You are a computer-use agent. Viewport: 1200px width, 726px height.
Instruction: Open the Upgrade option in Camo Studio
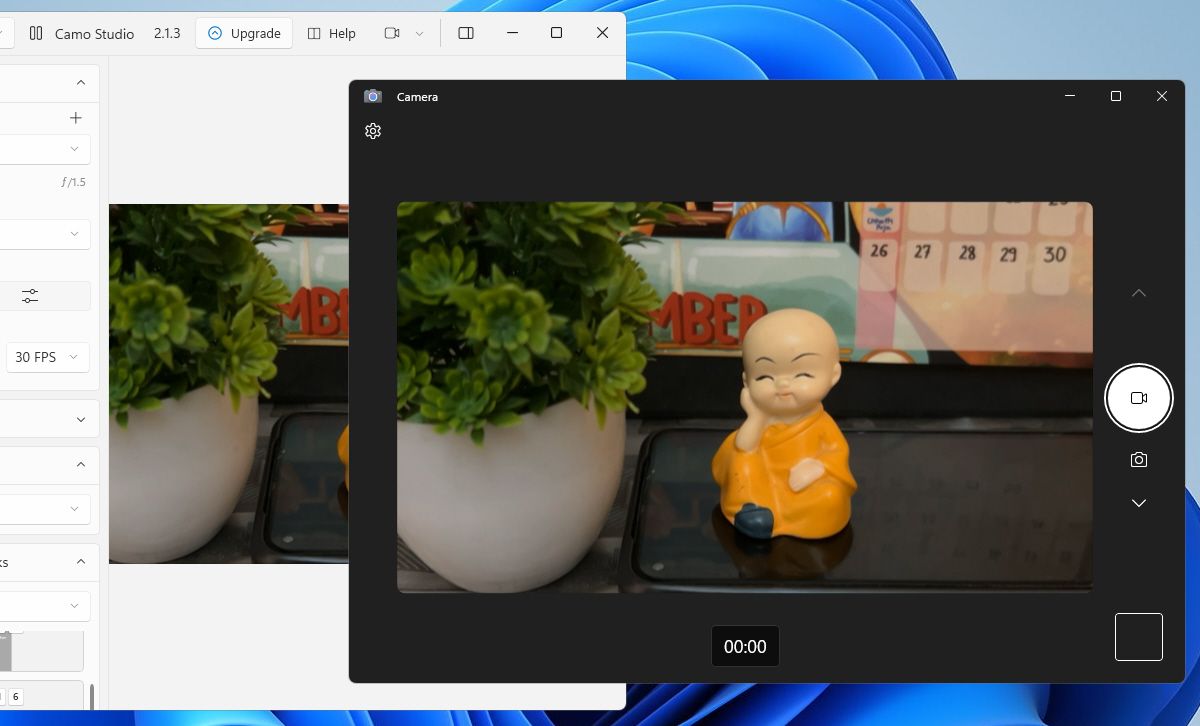pos(243,33)
